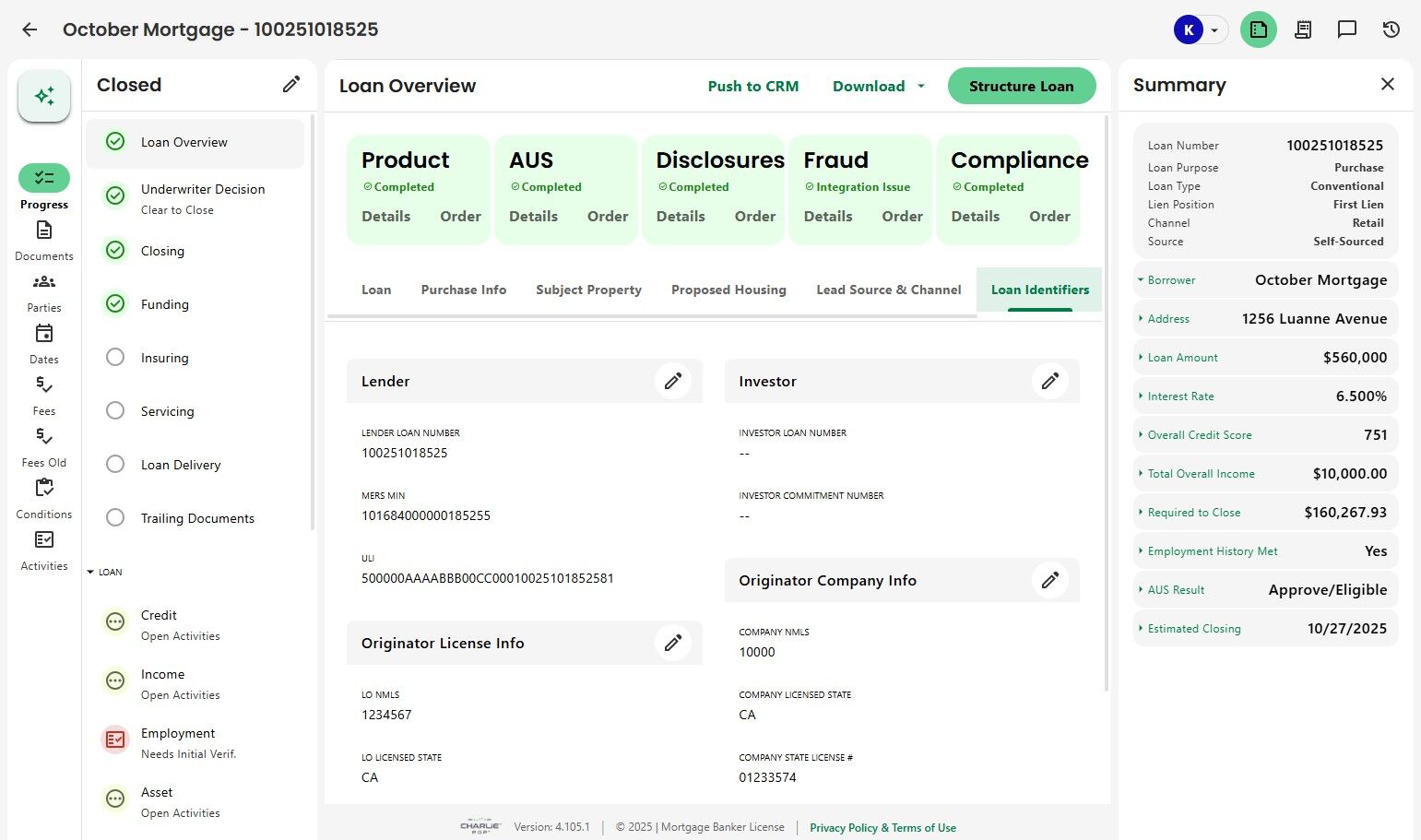Image resolution: width=1421 pixels, height=840 pixels.
Task: Open the Download dropdown menu
Action: pyautogui.click(x=878, y=86)
